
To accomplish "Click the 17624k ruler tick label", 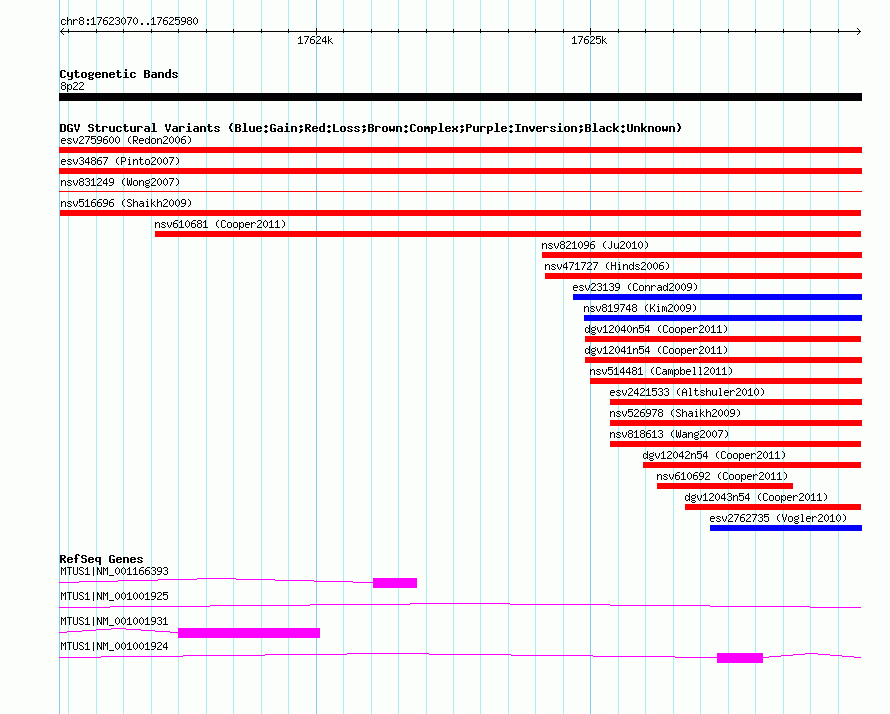I will pos(315,40).
